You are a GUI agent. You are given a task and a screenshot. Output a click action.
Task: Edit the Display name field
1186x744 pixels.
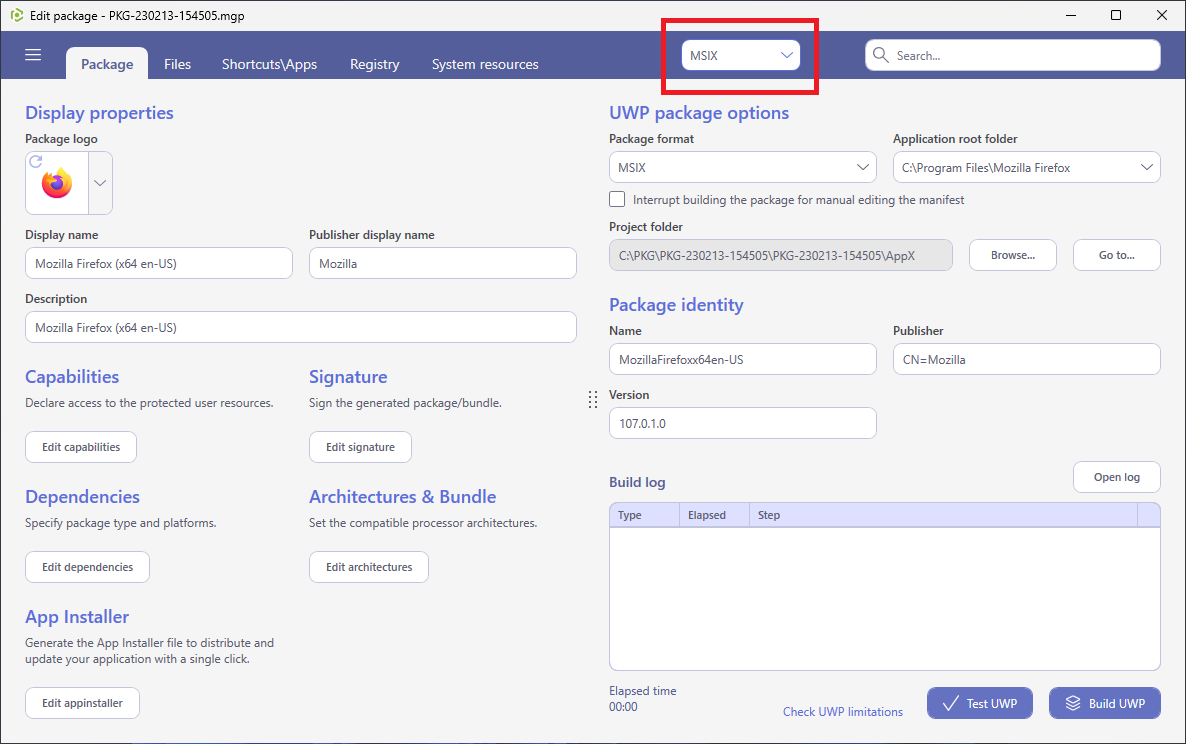point(159,263)
